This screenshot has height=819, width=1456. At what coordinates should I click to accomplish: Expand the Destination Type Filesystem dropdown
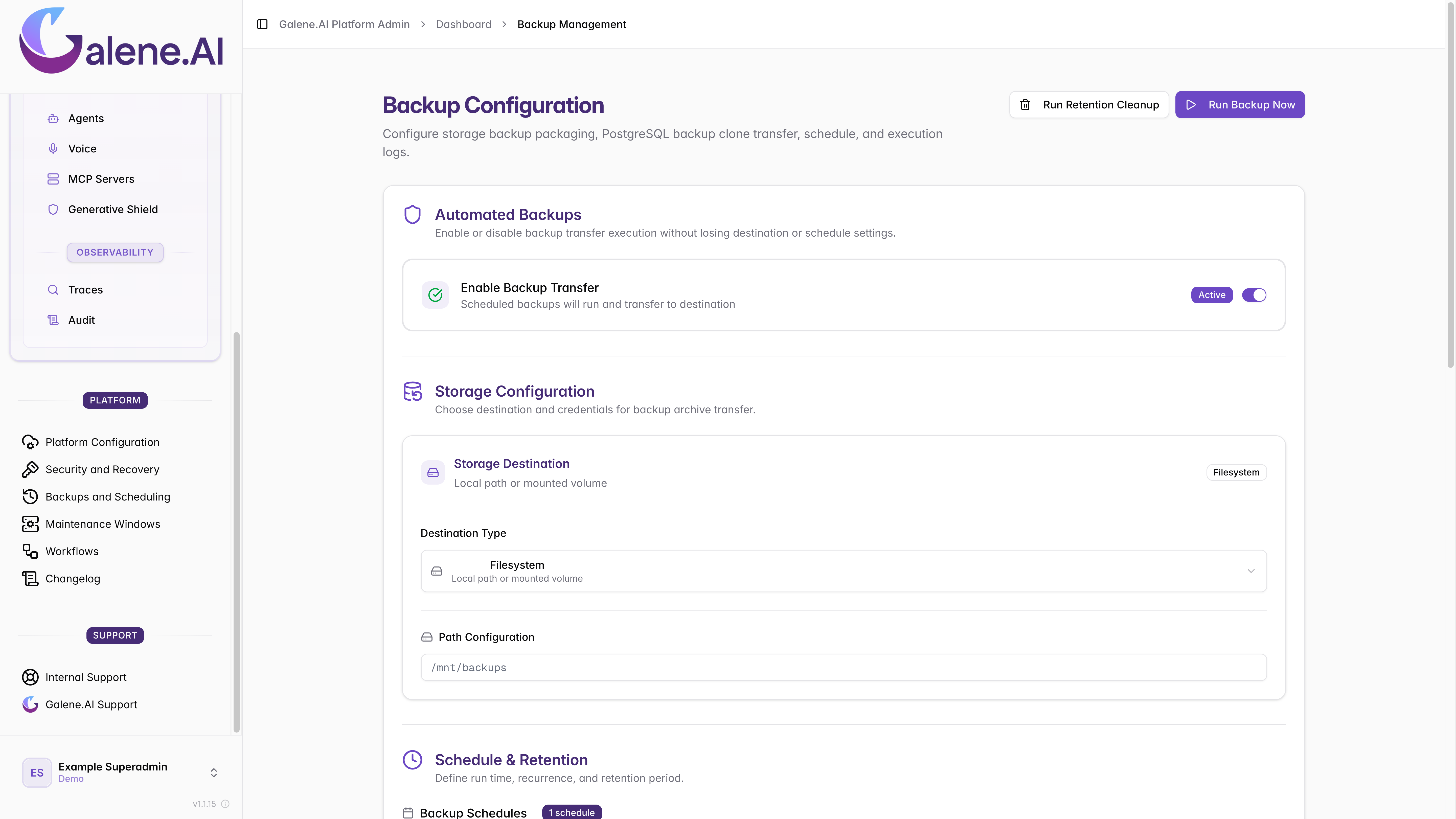point(843,571)
